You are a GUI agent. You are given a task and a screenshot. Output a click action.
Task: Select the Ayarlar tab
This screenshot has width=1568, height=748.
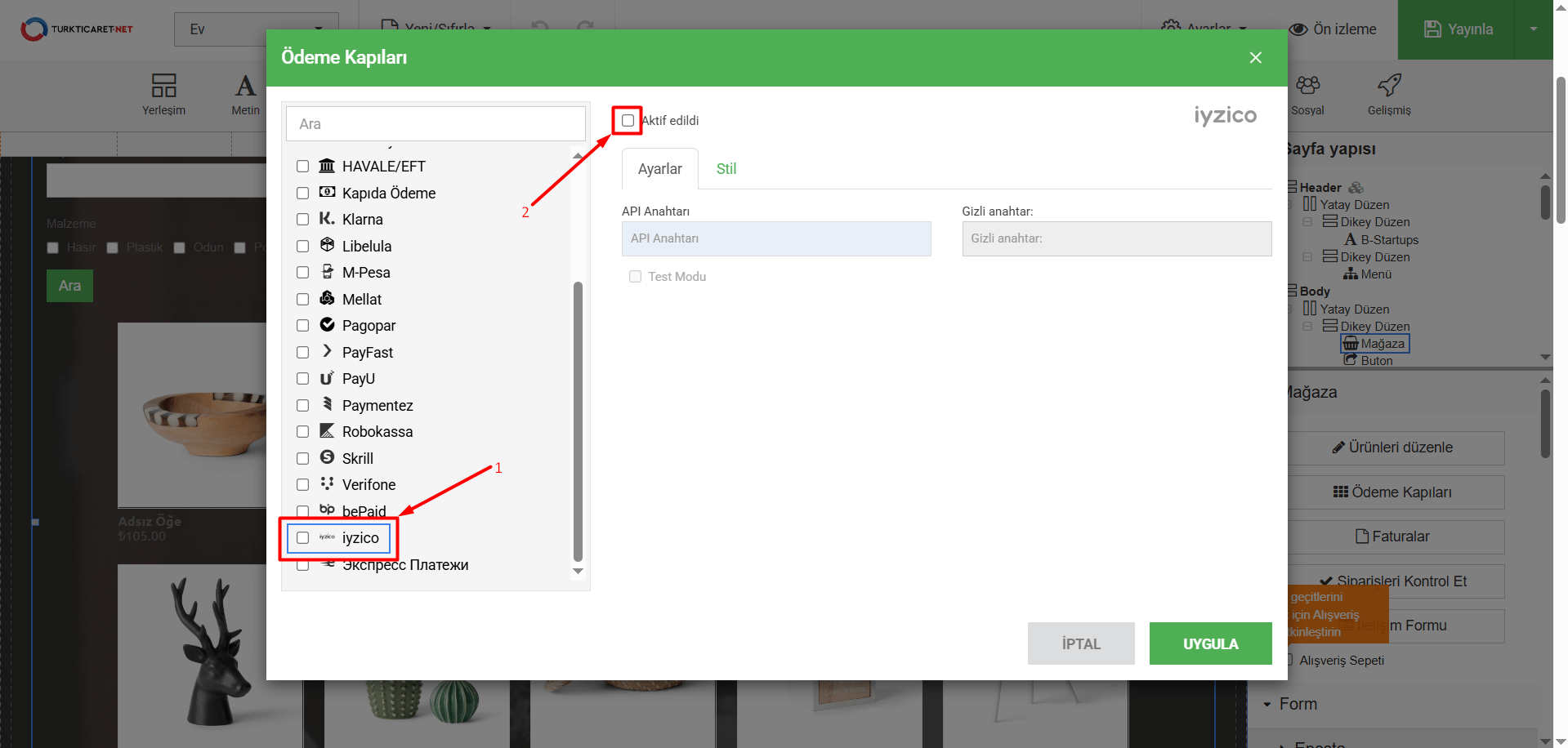pyautogui.click(x=659, y=169)
